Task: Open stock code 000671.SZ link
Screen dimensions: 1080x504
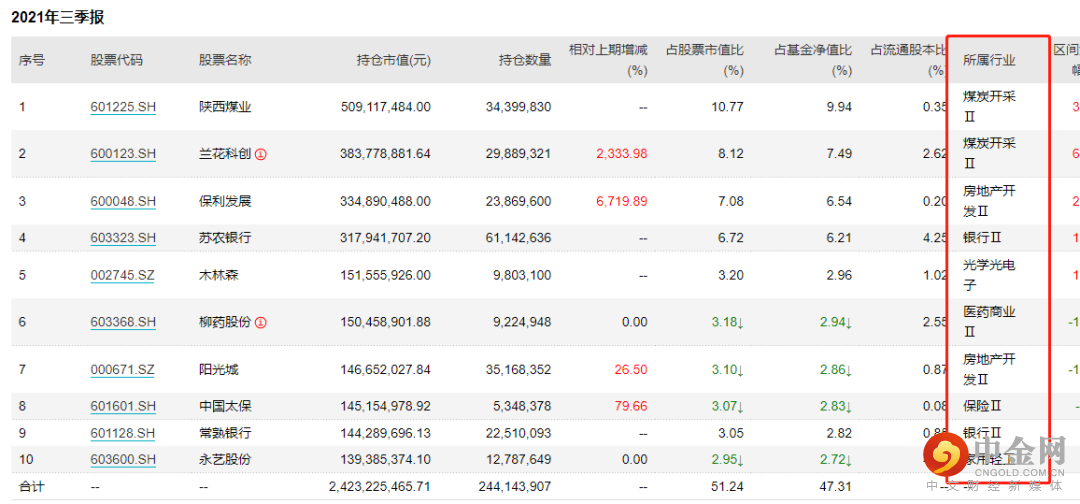Action: click(123, 370)
